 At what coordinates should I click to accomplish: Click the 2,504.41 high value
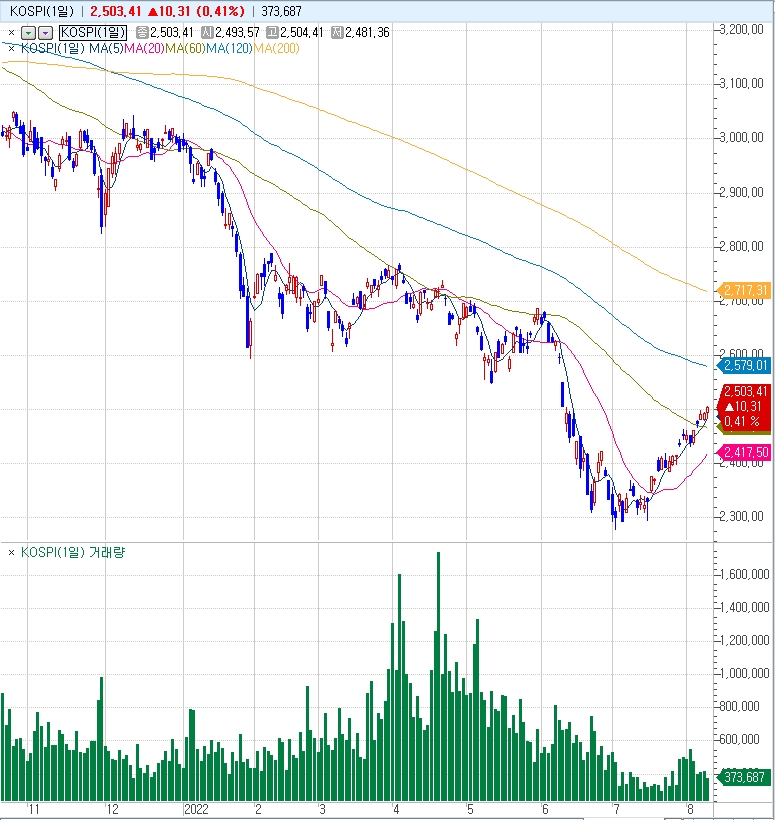click(x=302, y=32)
